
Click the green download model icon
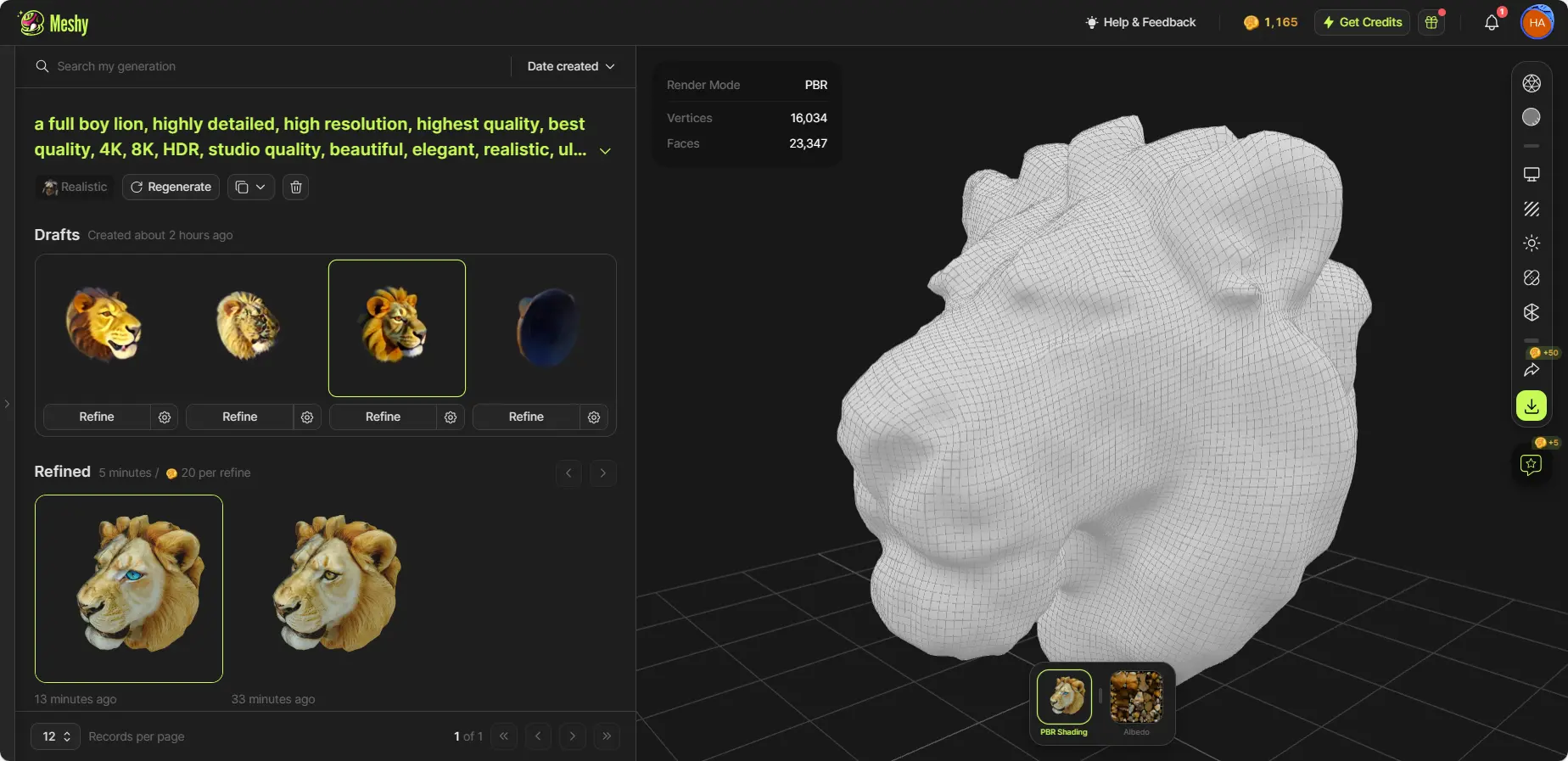pos(1531,406)
